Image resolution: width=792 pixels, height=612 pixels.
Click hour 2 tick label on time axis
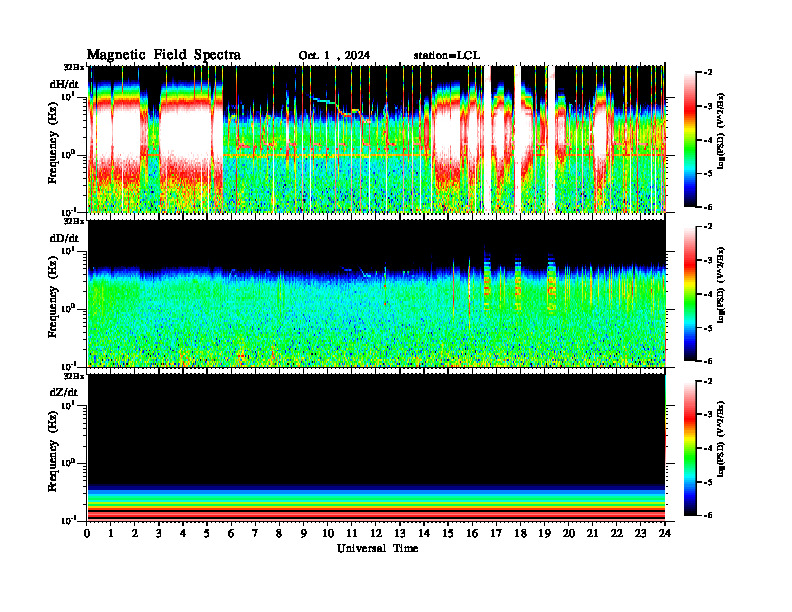135,533
